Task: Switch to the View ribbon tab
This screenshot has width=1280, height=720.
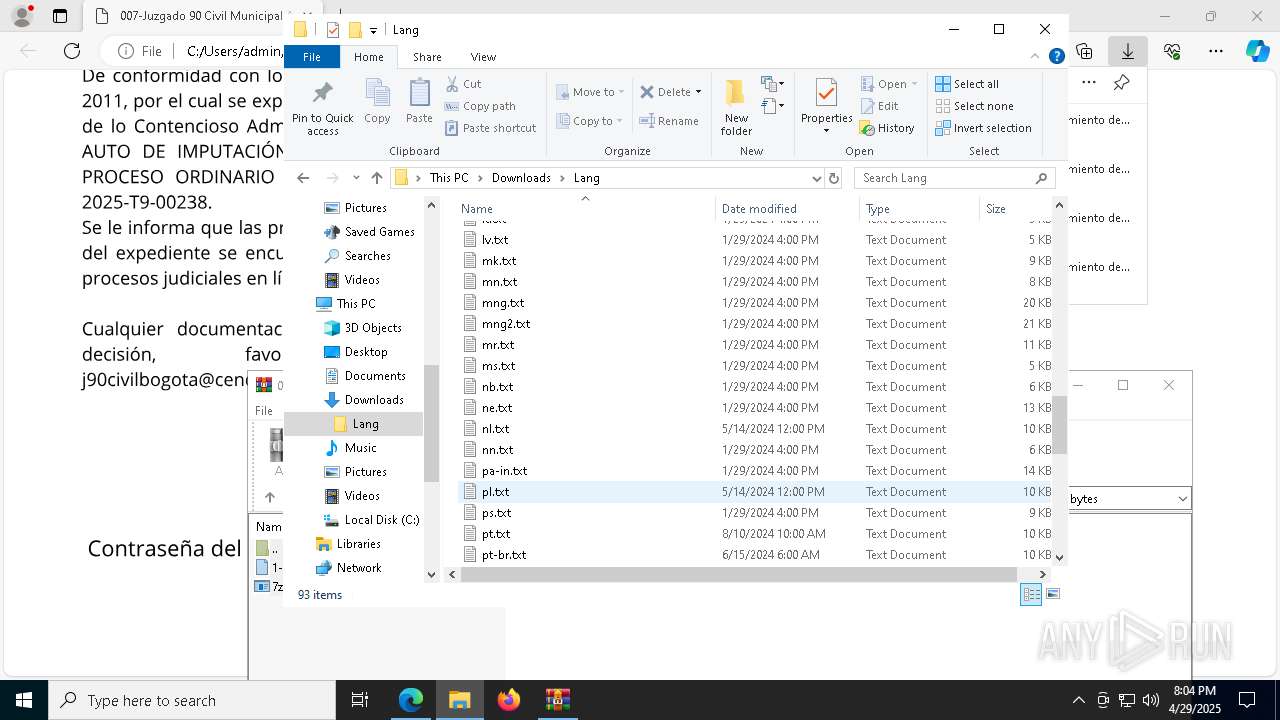Action: coord(483,57)
